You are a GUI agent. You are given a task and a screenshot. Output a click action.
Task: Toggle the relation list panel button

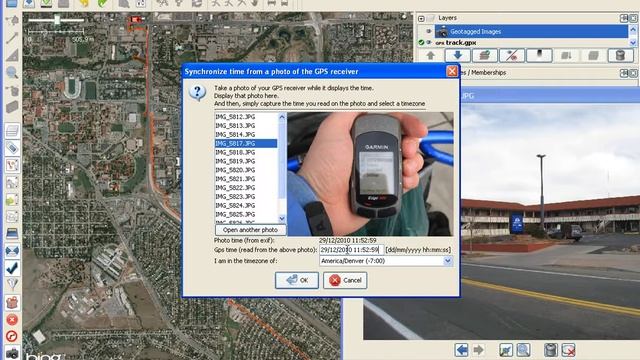12,165
